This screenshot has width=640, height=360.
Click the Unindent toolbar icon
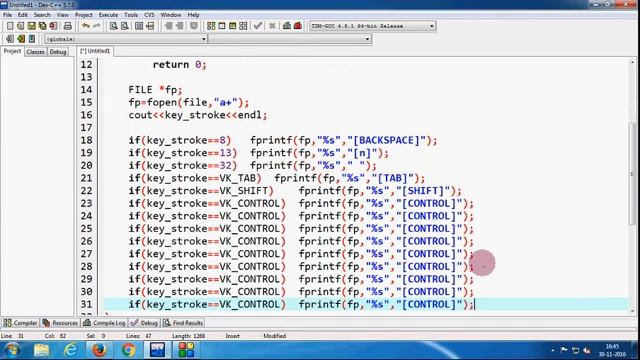[180, 26]
